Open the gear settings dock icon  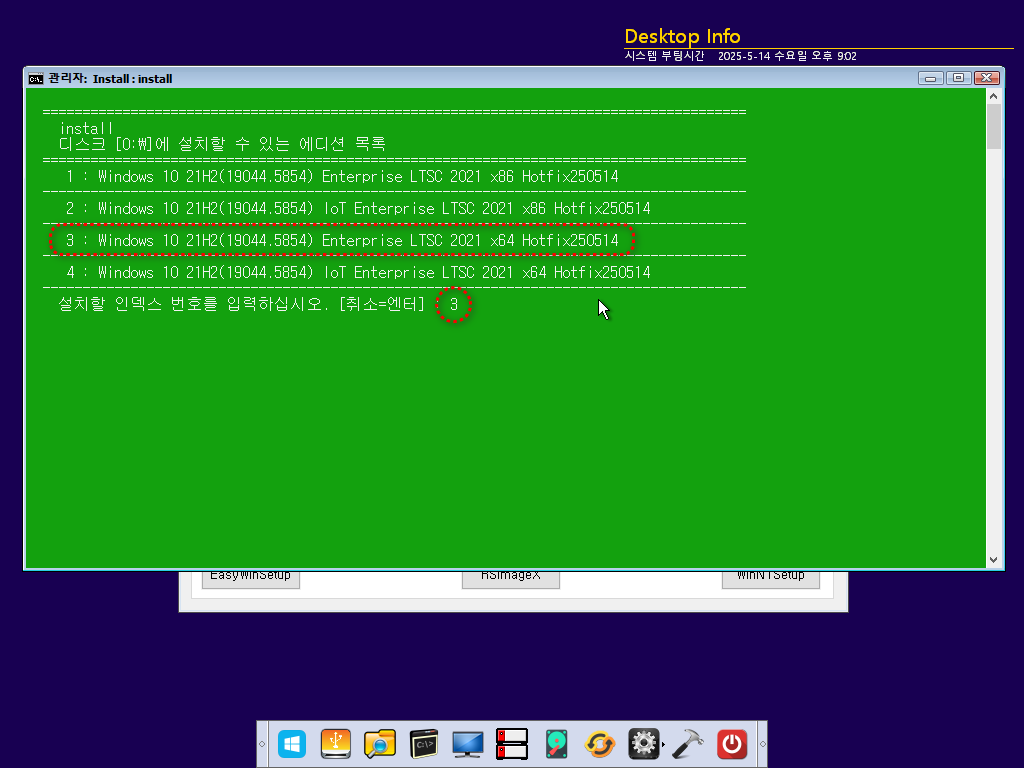(644, 744)
